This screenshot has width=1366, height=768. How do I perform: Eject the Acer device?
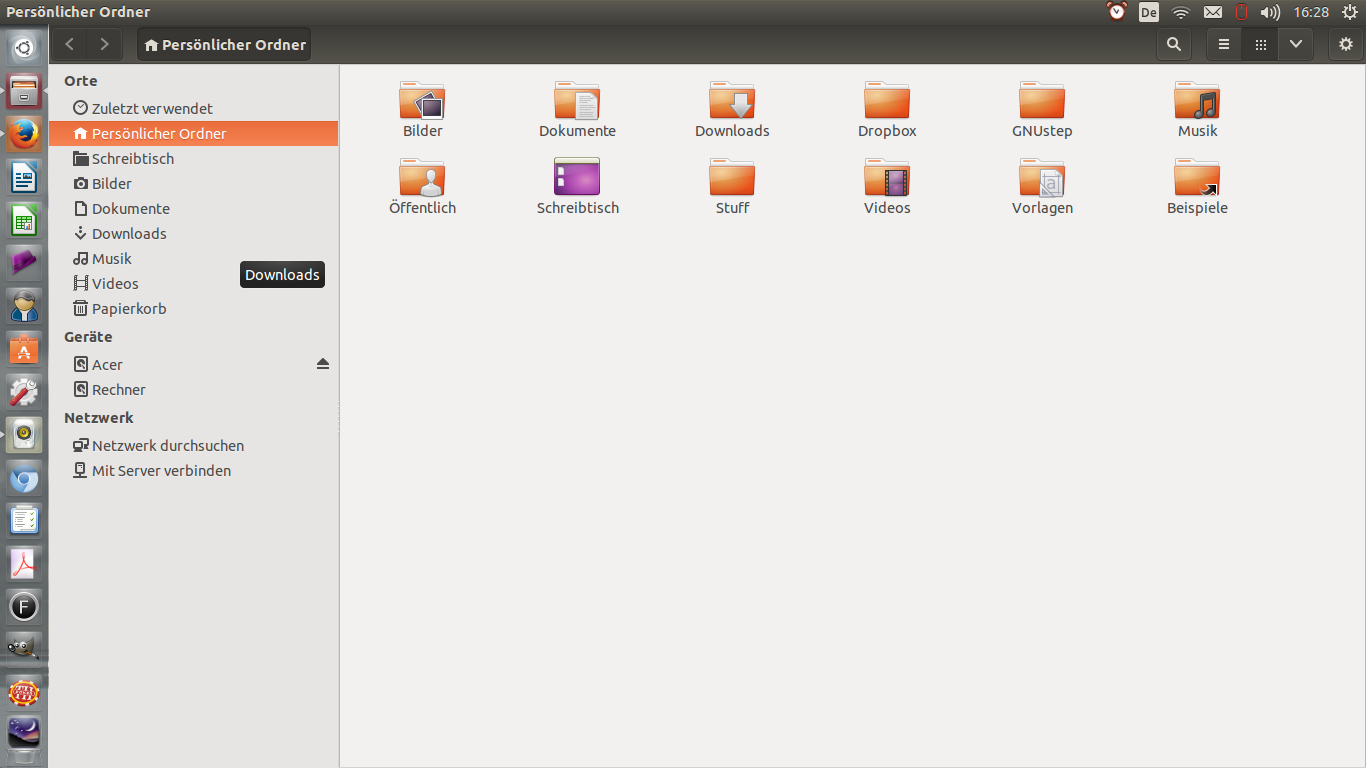point(322,364)
